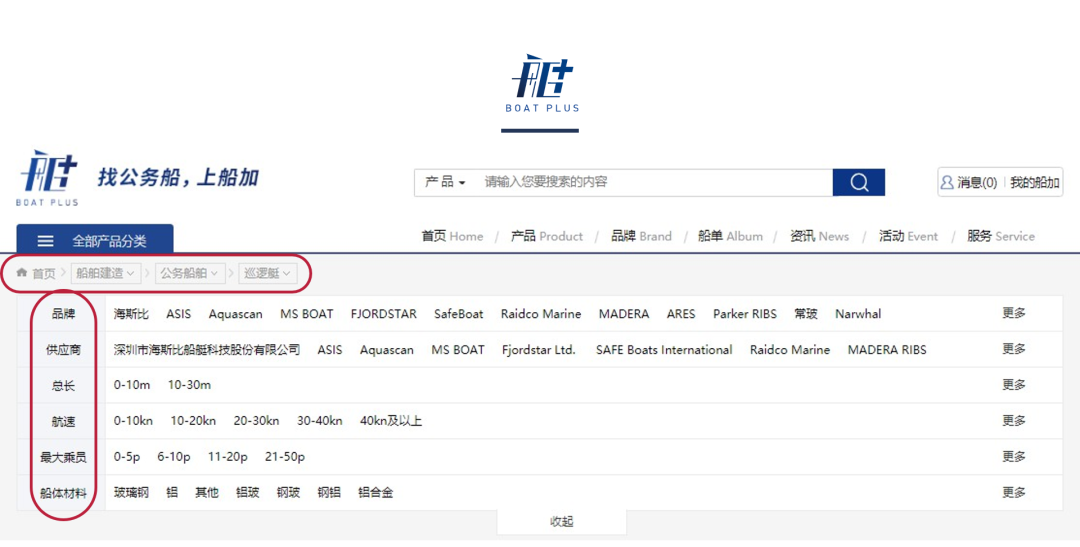
Task: Open 活动 Event nav item
Action: click(x=908, y=236)
